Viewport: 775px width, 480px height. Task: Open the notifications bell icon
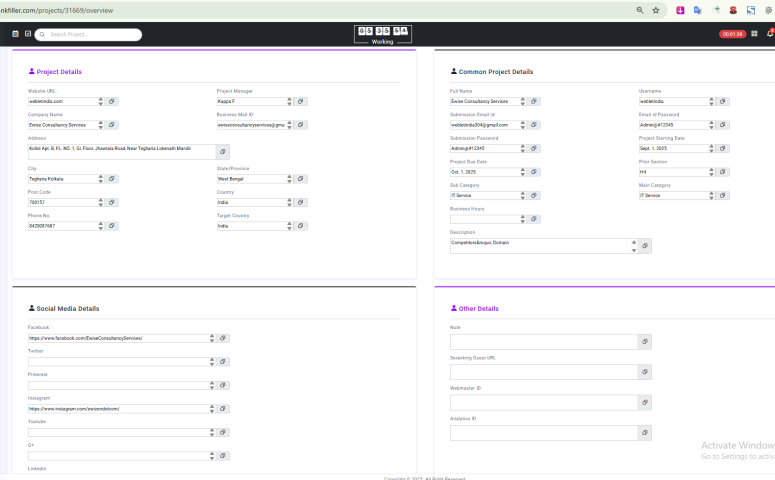pos(770,34)
